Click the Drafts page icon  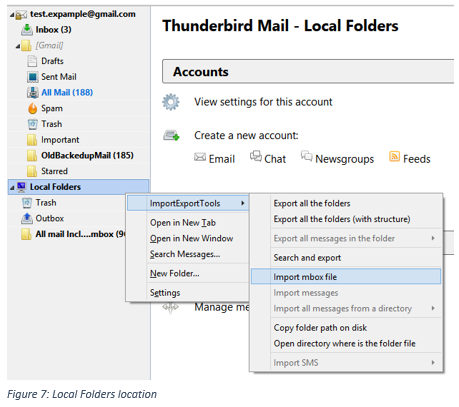click(x=32, y=61)
